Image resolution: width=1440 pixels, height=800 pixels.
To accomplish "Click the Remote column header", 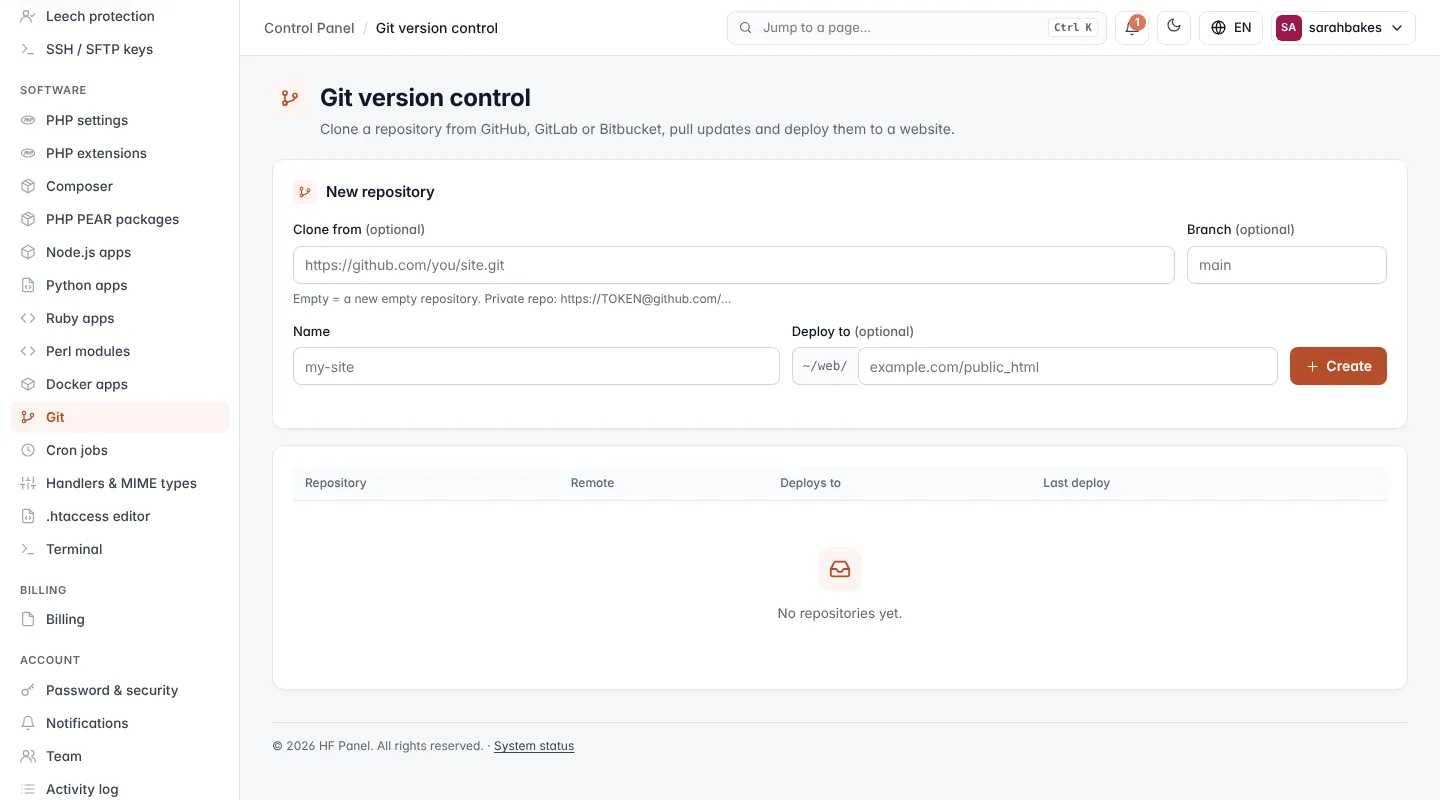I will pyautogui.click(x=592, y=483).
